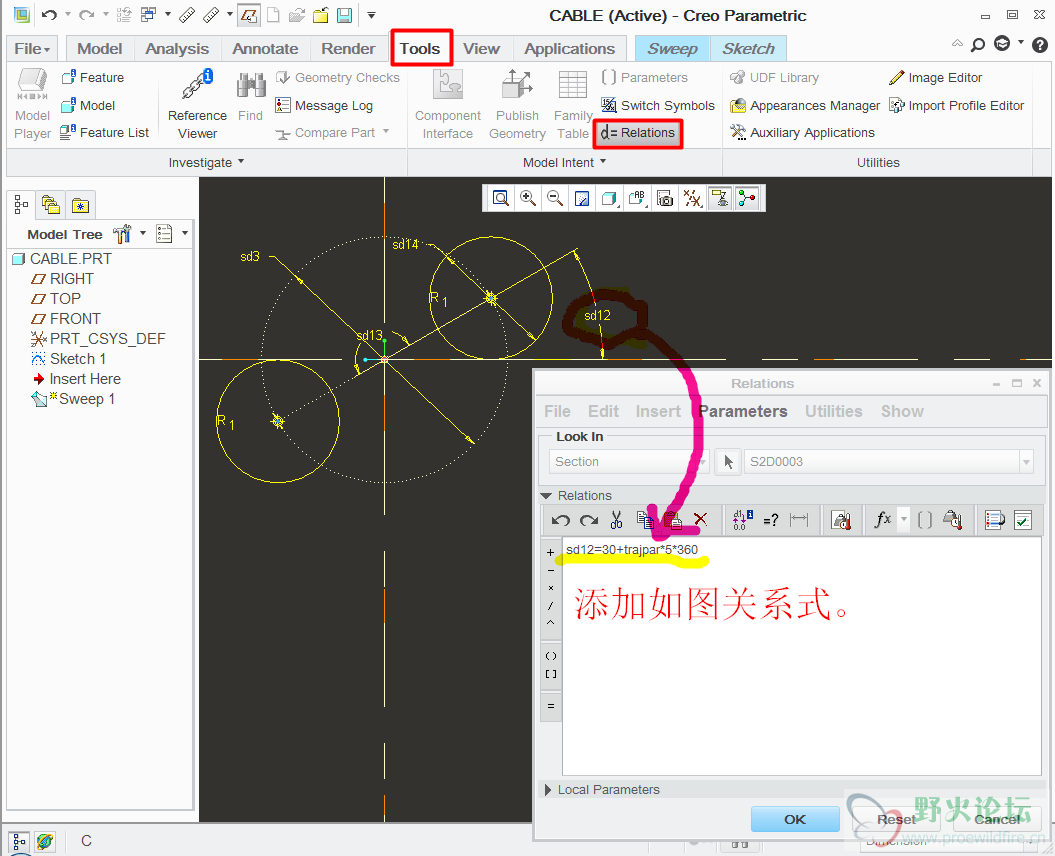
Task: Open the Parameters menu in Relations dialog
Action: coord(743,411)
